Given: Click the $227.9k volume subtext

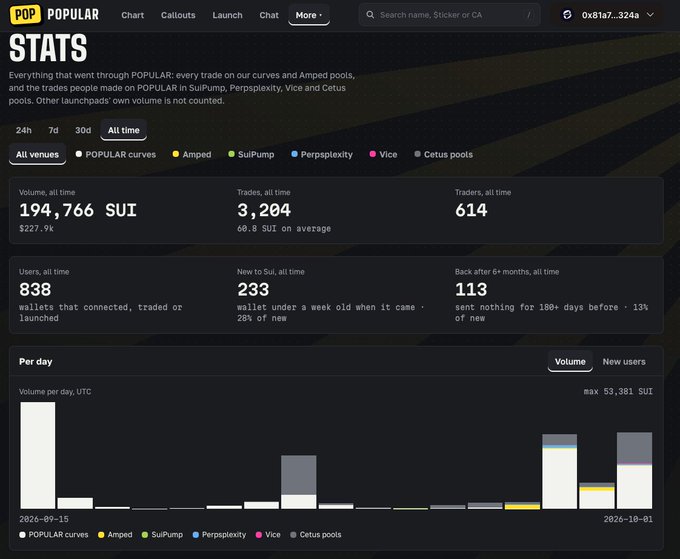Looking at the screenshot, I should click(x=36, y=229).
